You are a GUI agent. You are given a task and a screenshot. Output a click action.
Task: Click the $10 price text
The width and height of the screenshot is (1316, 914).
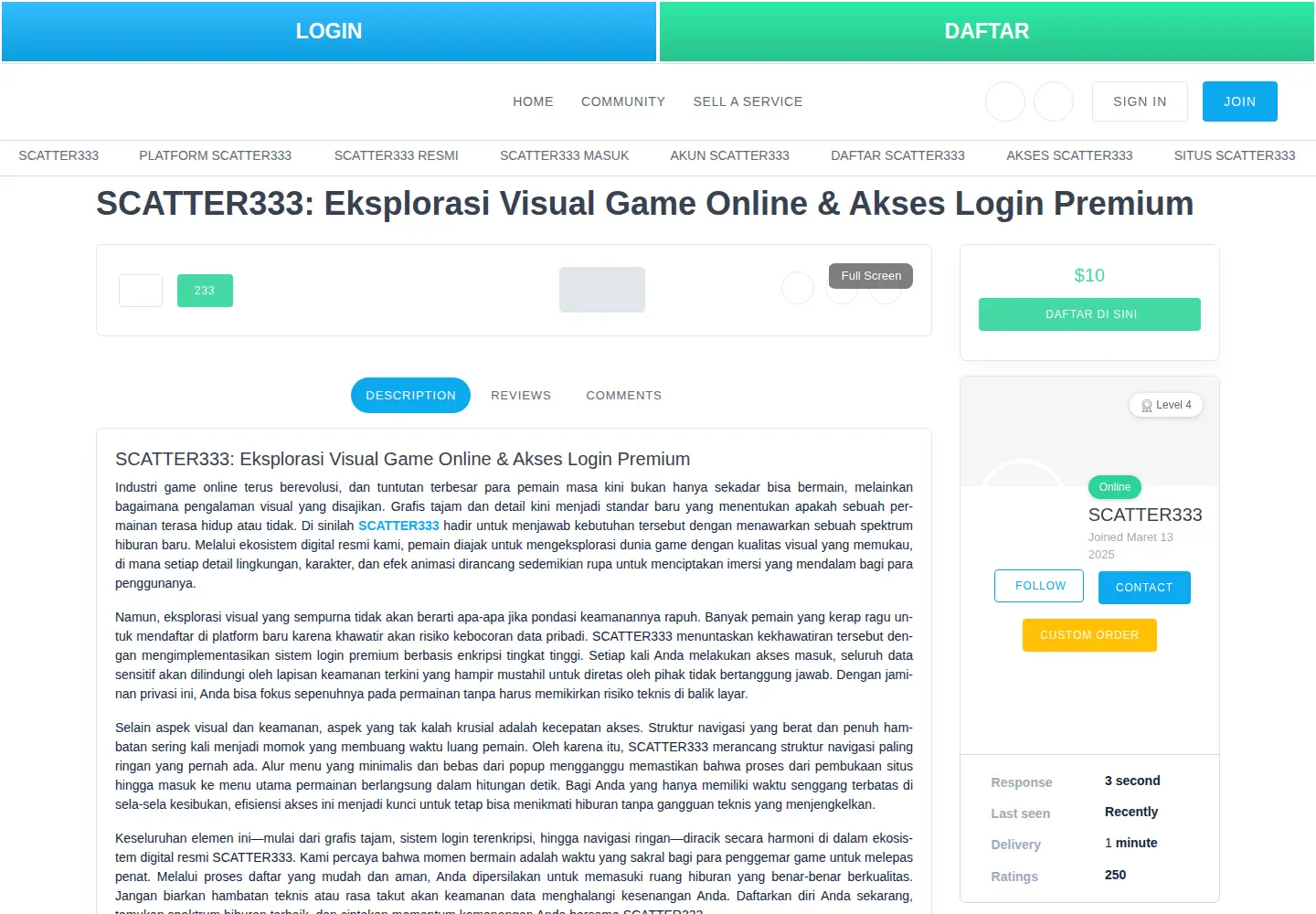pos(1089,275)
